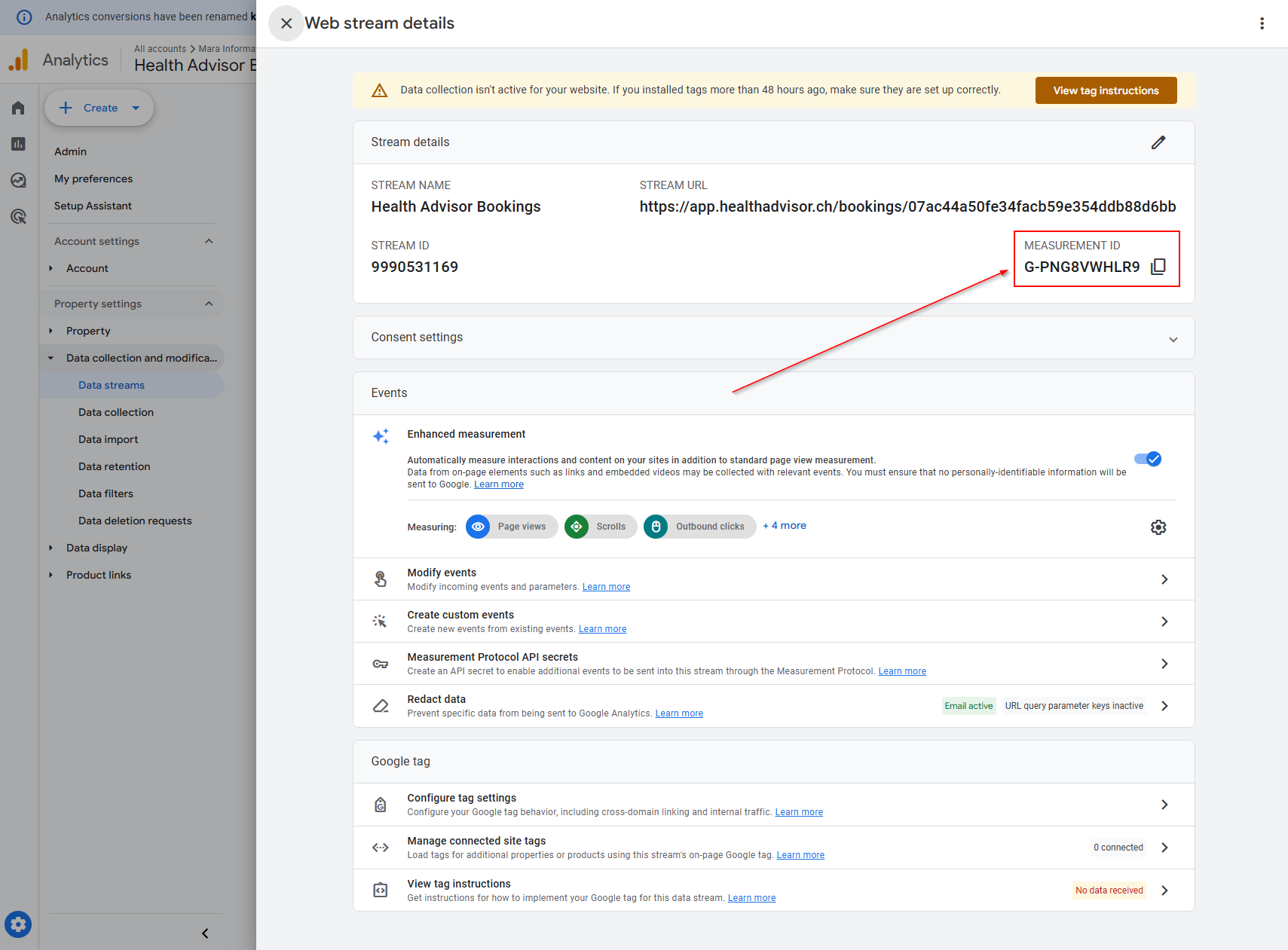Click the View tag instructions code icon

pos(381,890)
